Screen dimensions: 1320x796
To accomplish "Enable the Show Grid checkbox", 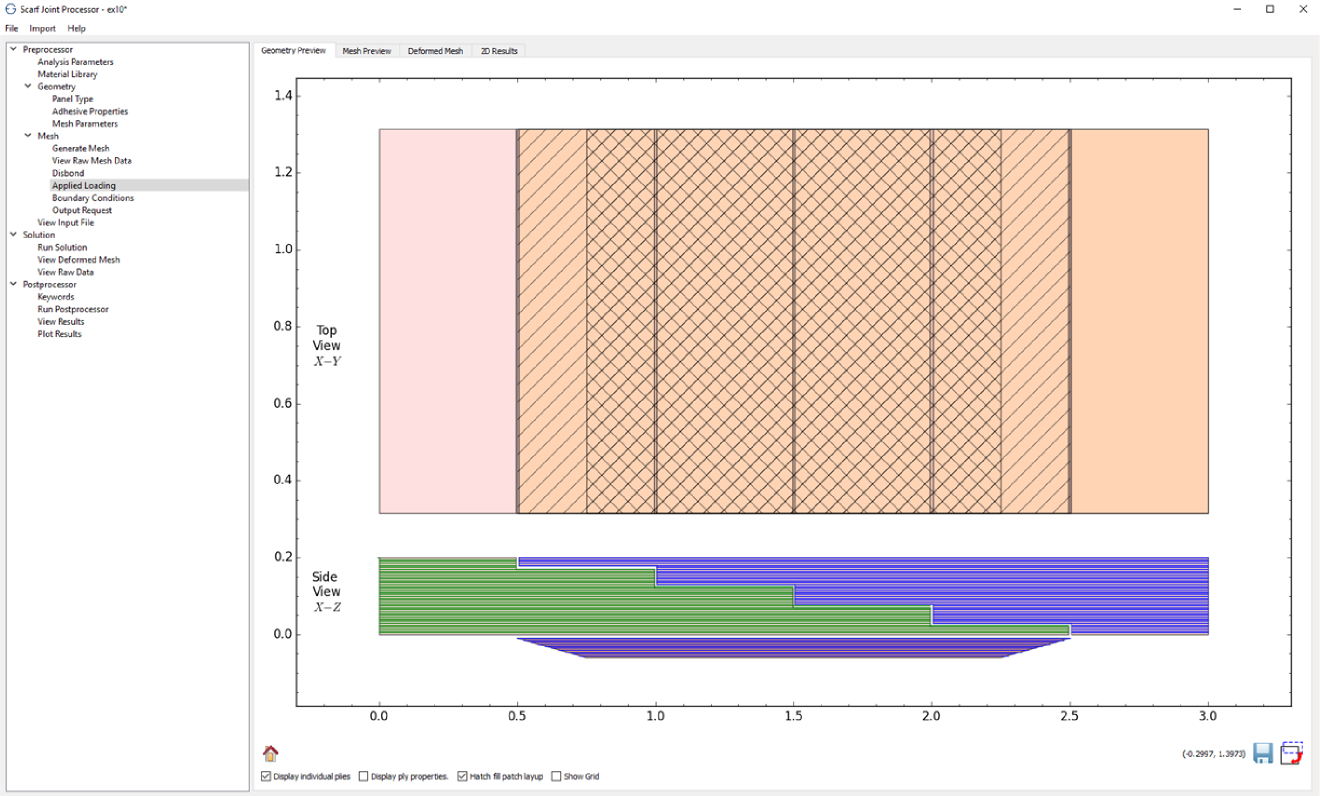I will [x=556, y=776].
